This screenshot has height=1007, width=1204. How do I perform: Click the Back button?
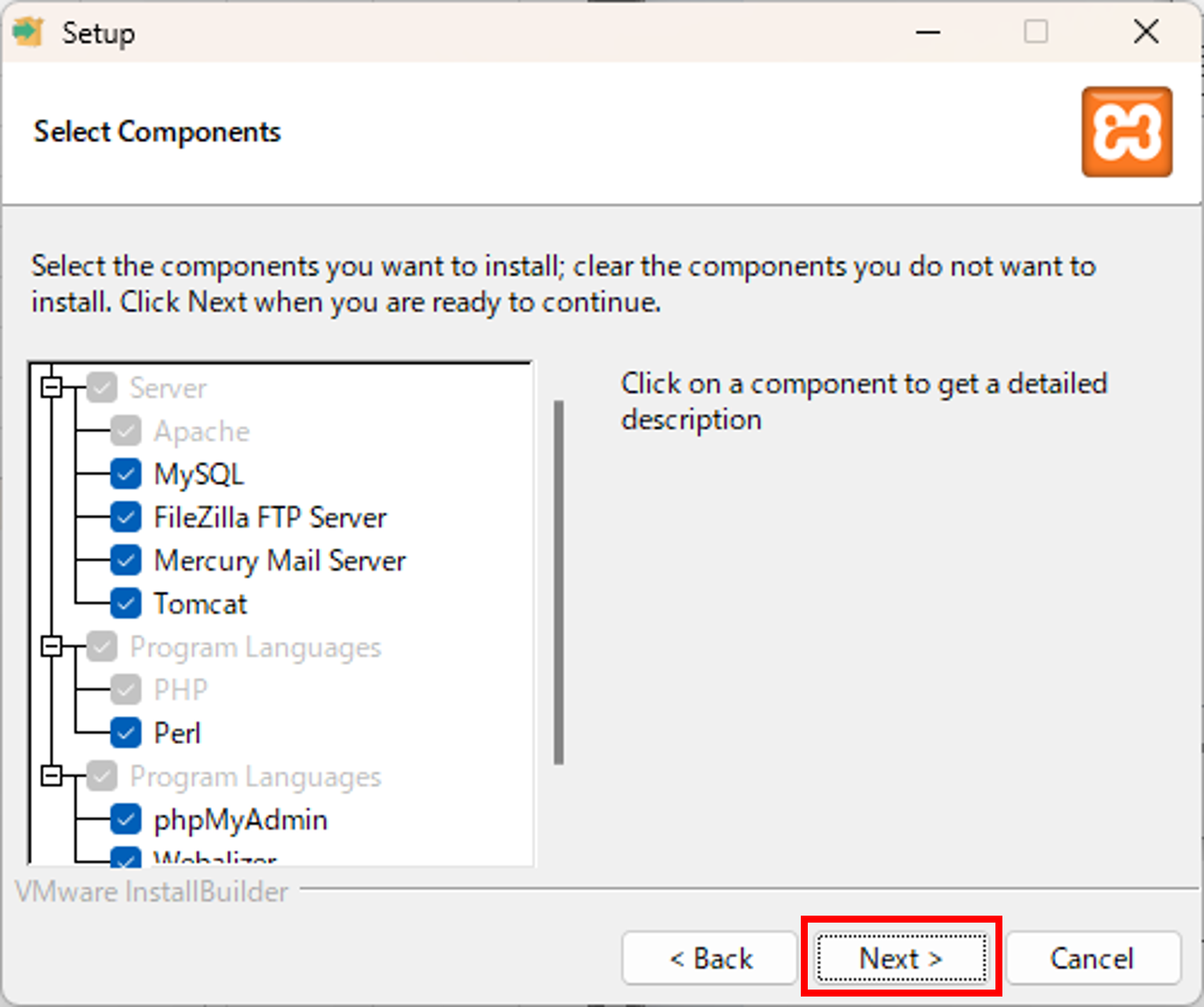coord(709,958)
